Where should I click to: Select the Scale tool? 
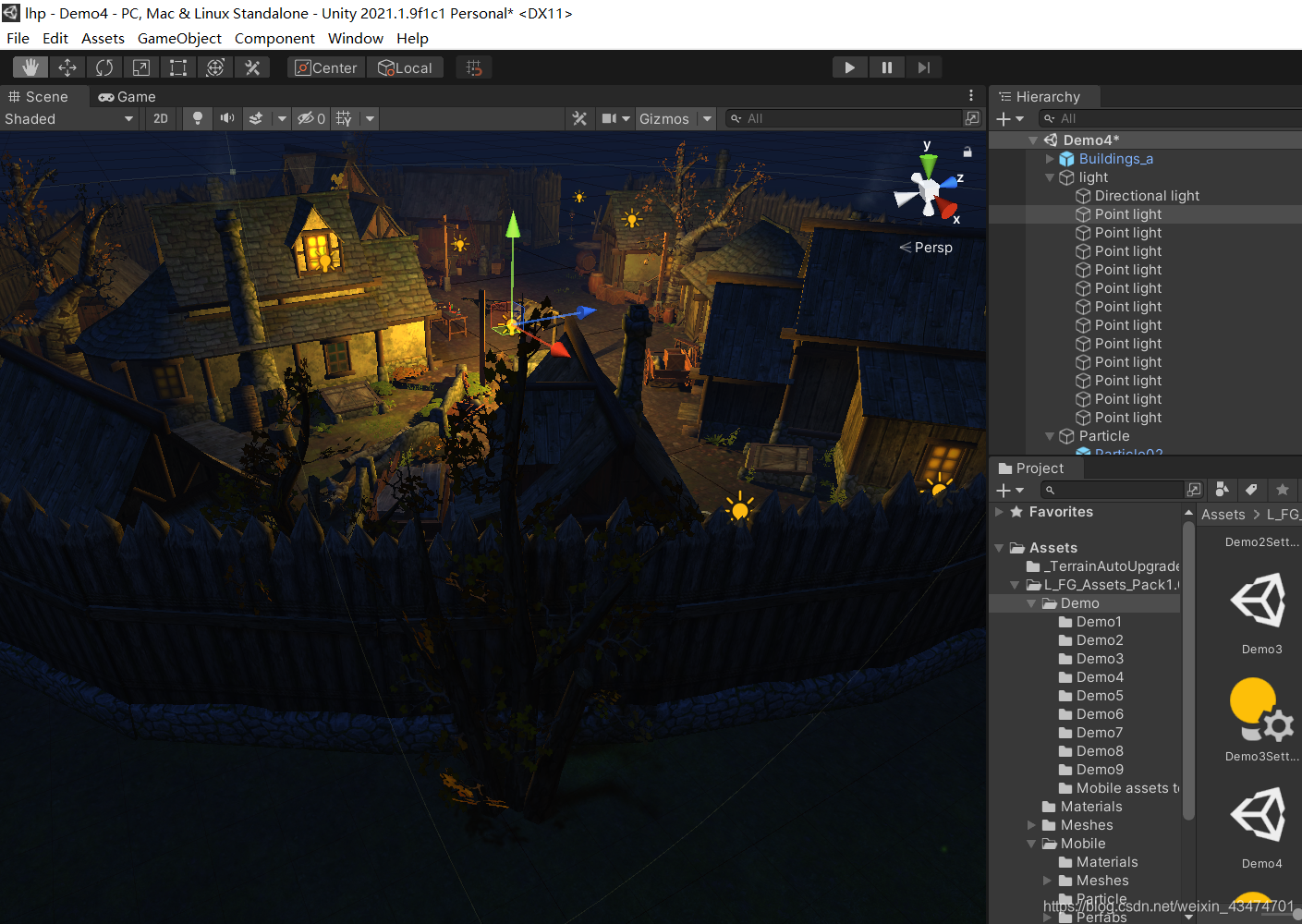141,67
